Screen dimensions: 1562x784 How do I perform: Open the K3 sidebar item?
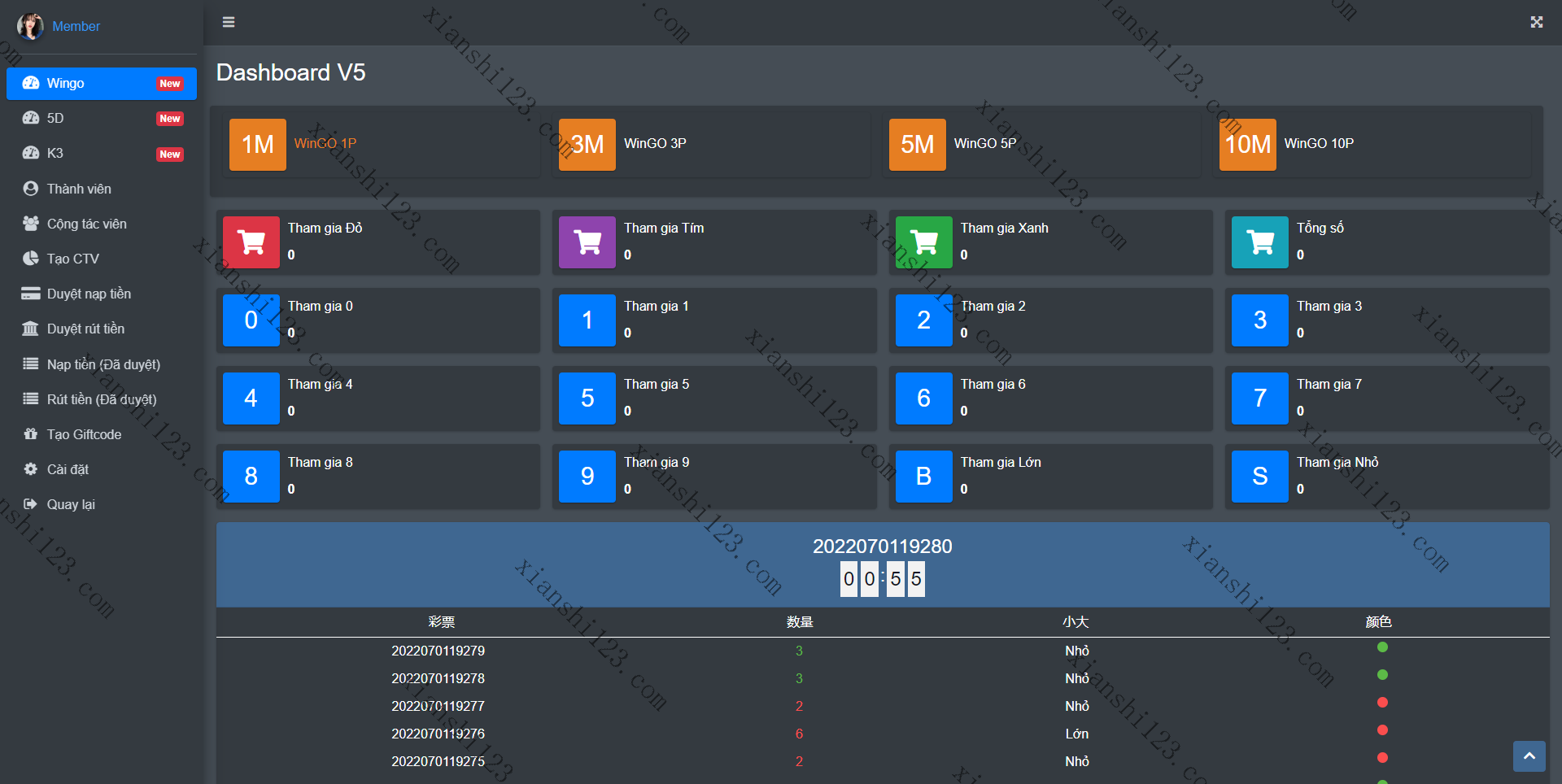pyautogui.click(x=102, y=153)
